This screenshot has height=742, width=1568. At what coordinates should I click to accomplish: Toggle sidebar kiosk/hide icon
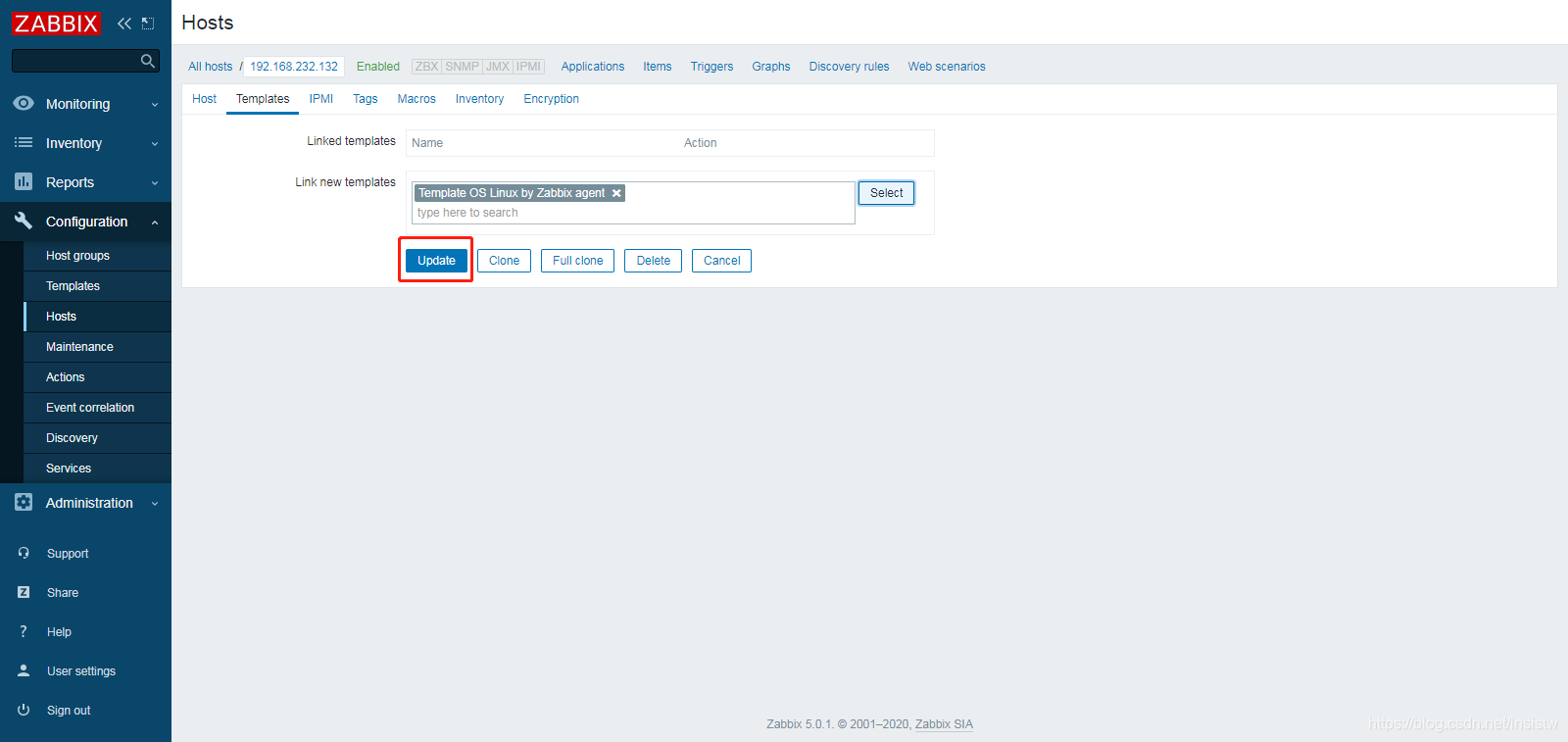(x=148, y=24)
